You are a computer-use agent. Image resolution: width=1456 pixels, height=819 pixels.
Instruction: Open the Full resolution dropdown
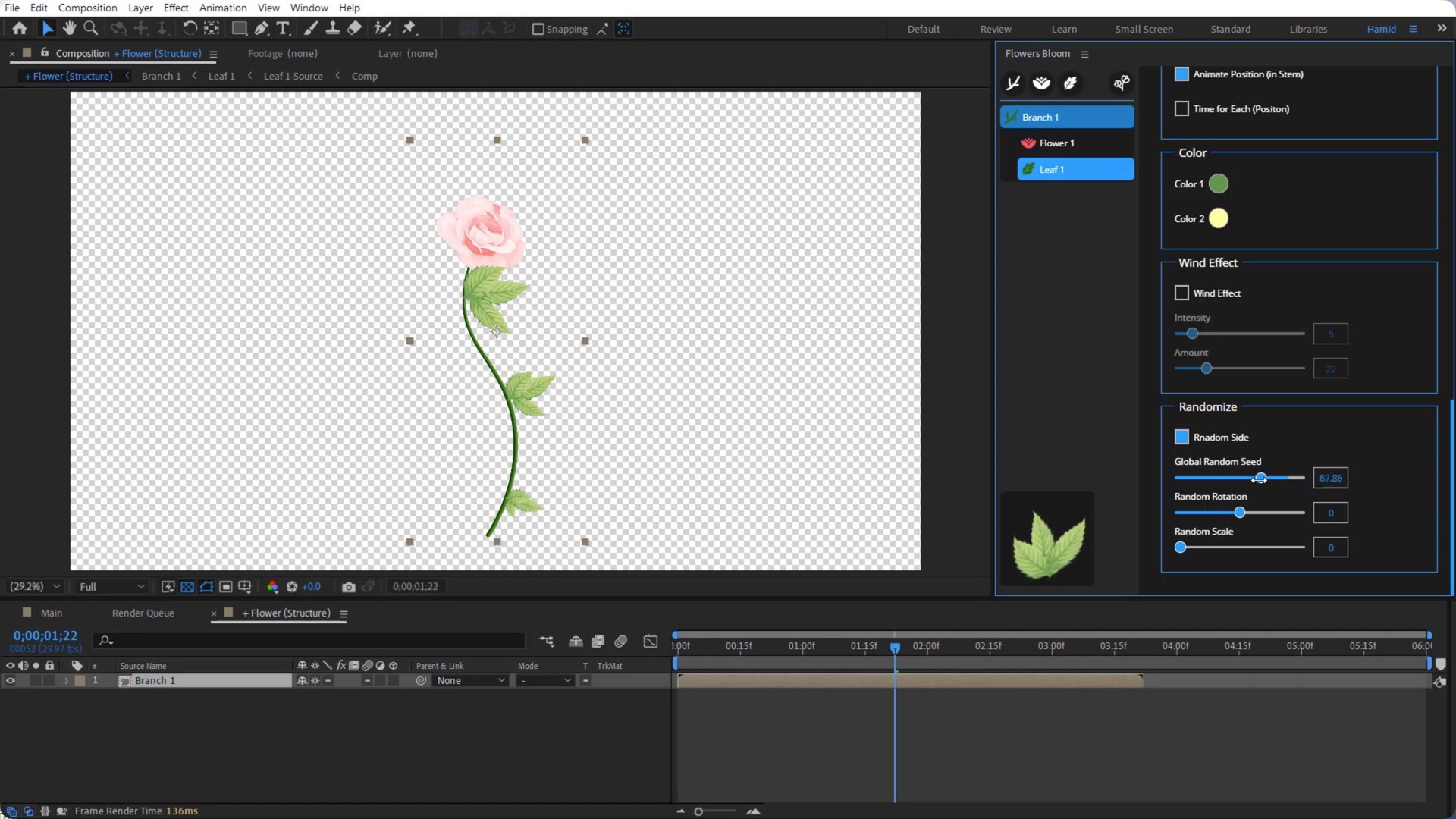coord(111,587)
